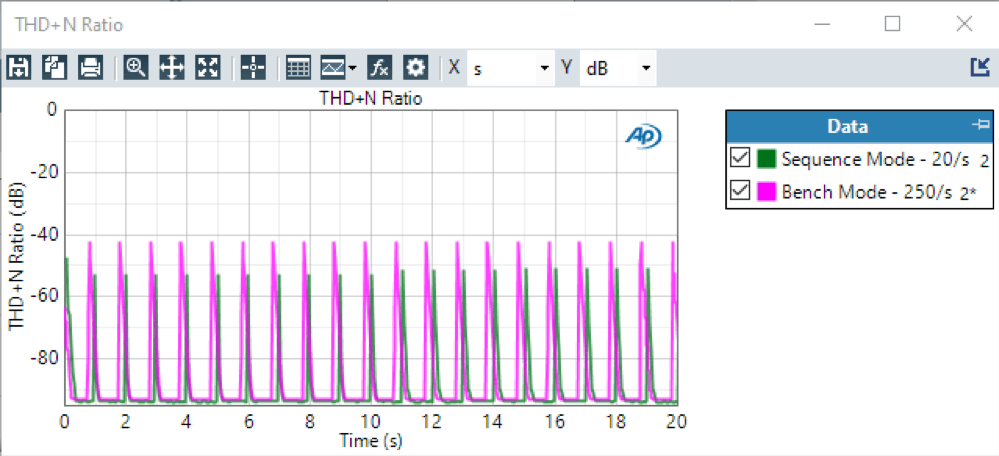Open the data table view icon
The height and width of the screenshot is (456, 999).
coord(298,68)
